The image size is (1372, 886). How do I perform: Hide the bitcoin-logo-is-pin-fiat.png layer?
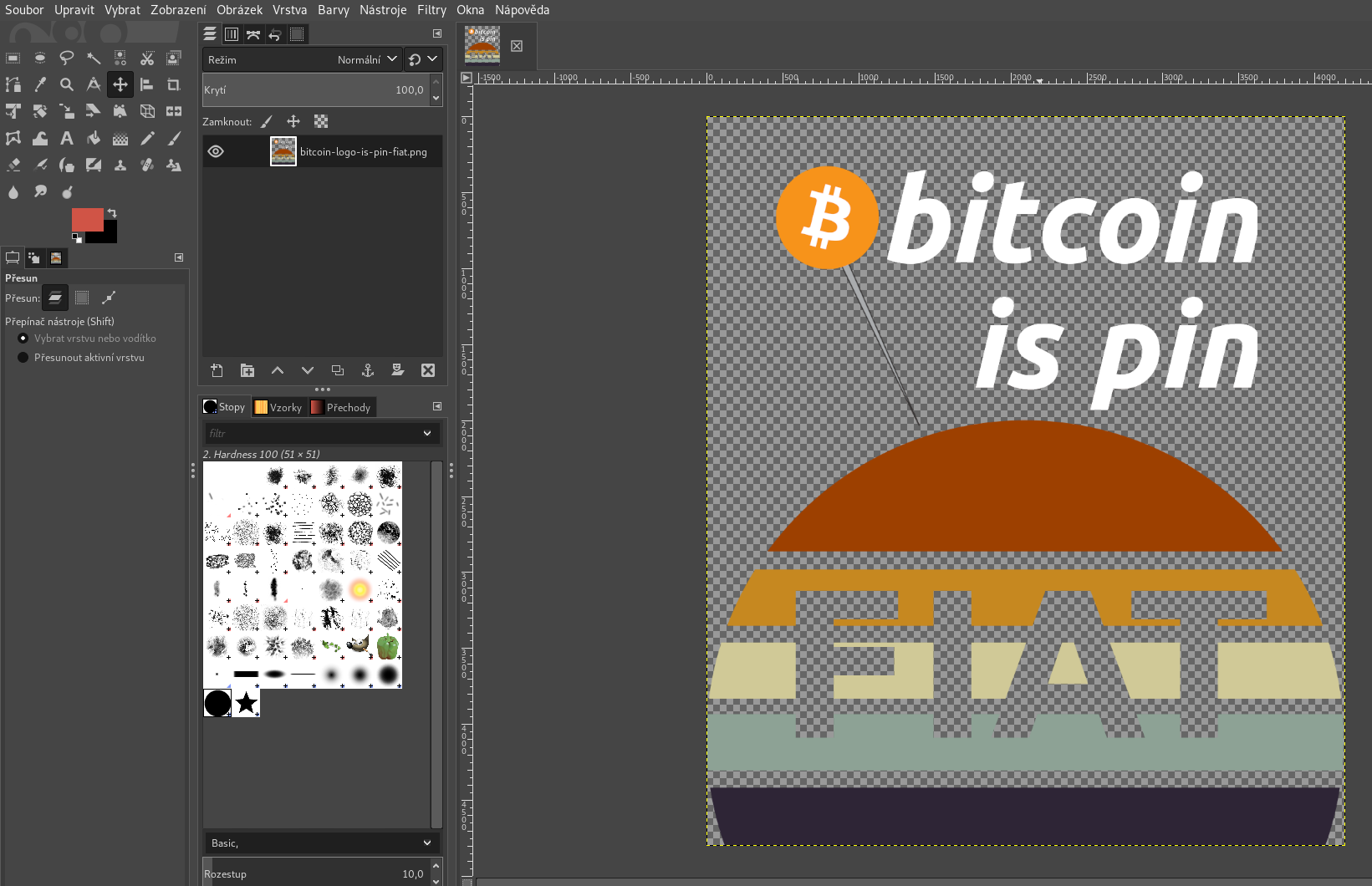[216, 151]
